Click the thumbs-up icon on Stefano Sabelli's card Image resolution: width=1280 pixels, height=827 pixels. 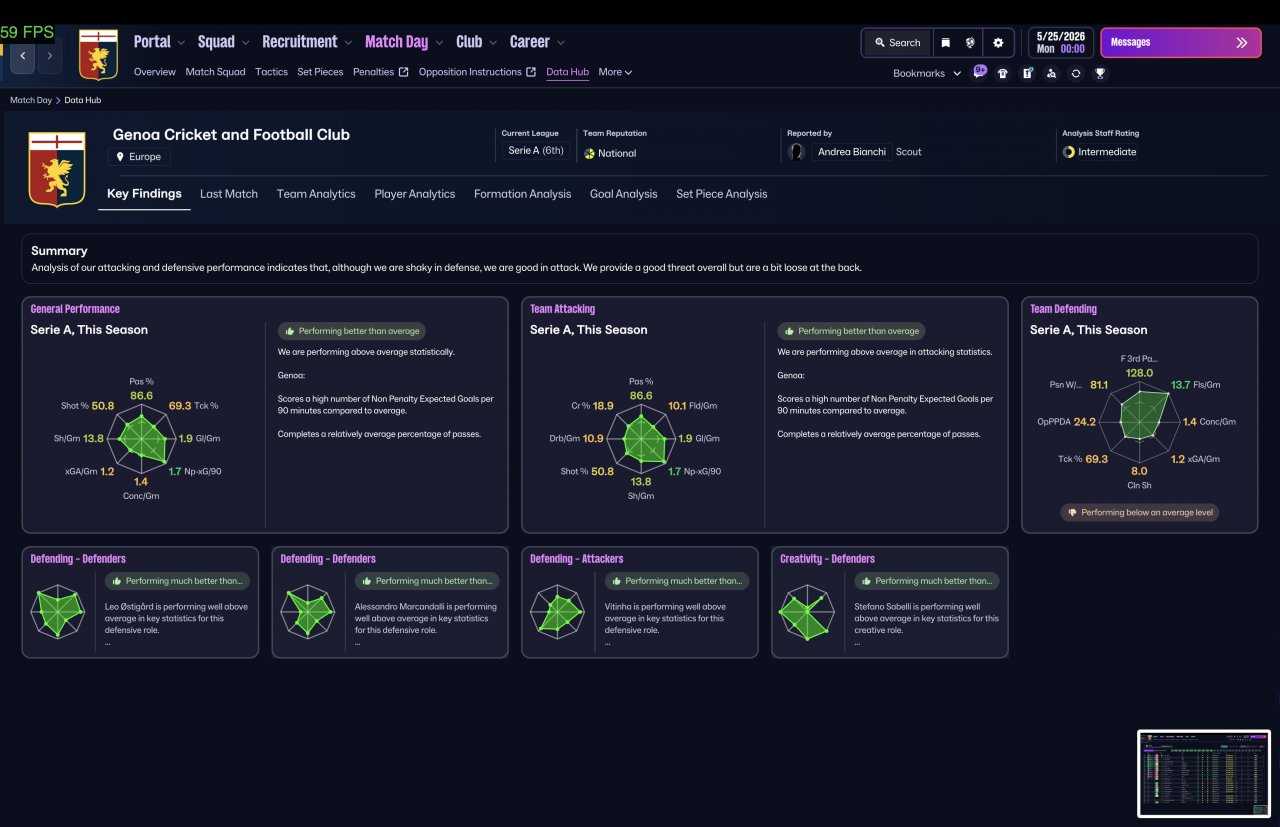865,581
